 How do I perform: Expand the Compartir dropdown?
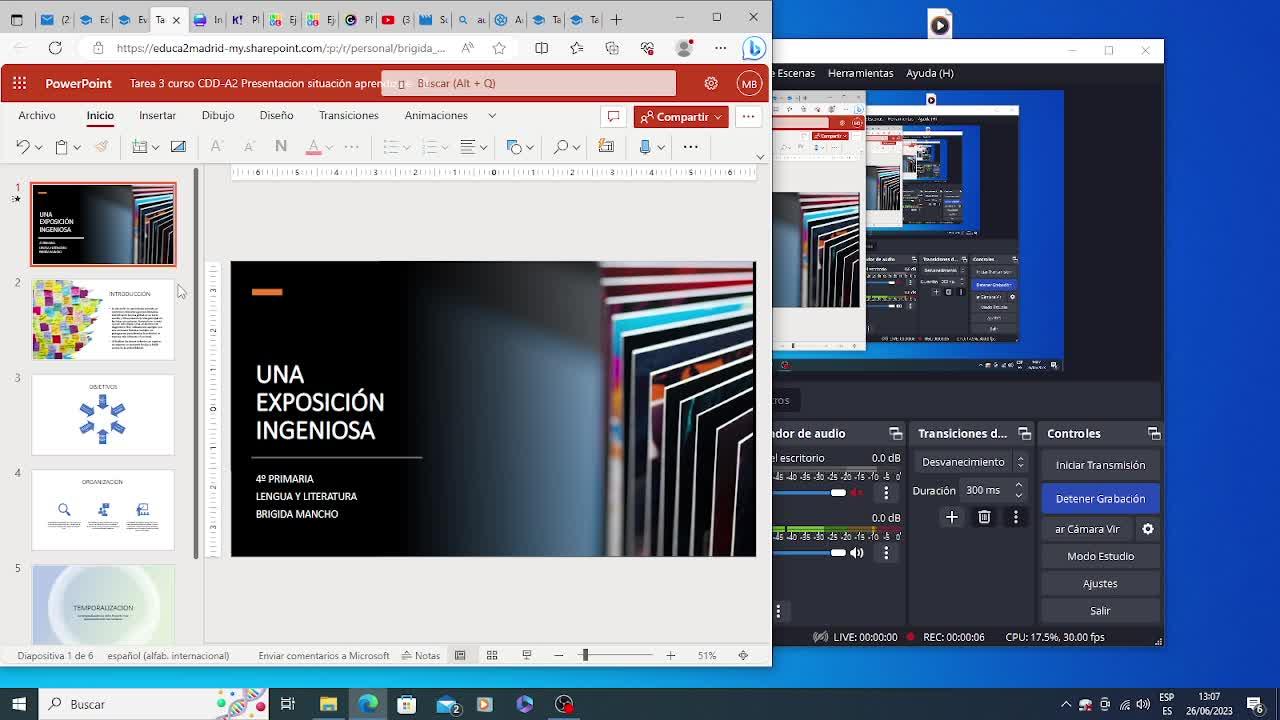716,117
